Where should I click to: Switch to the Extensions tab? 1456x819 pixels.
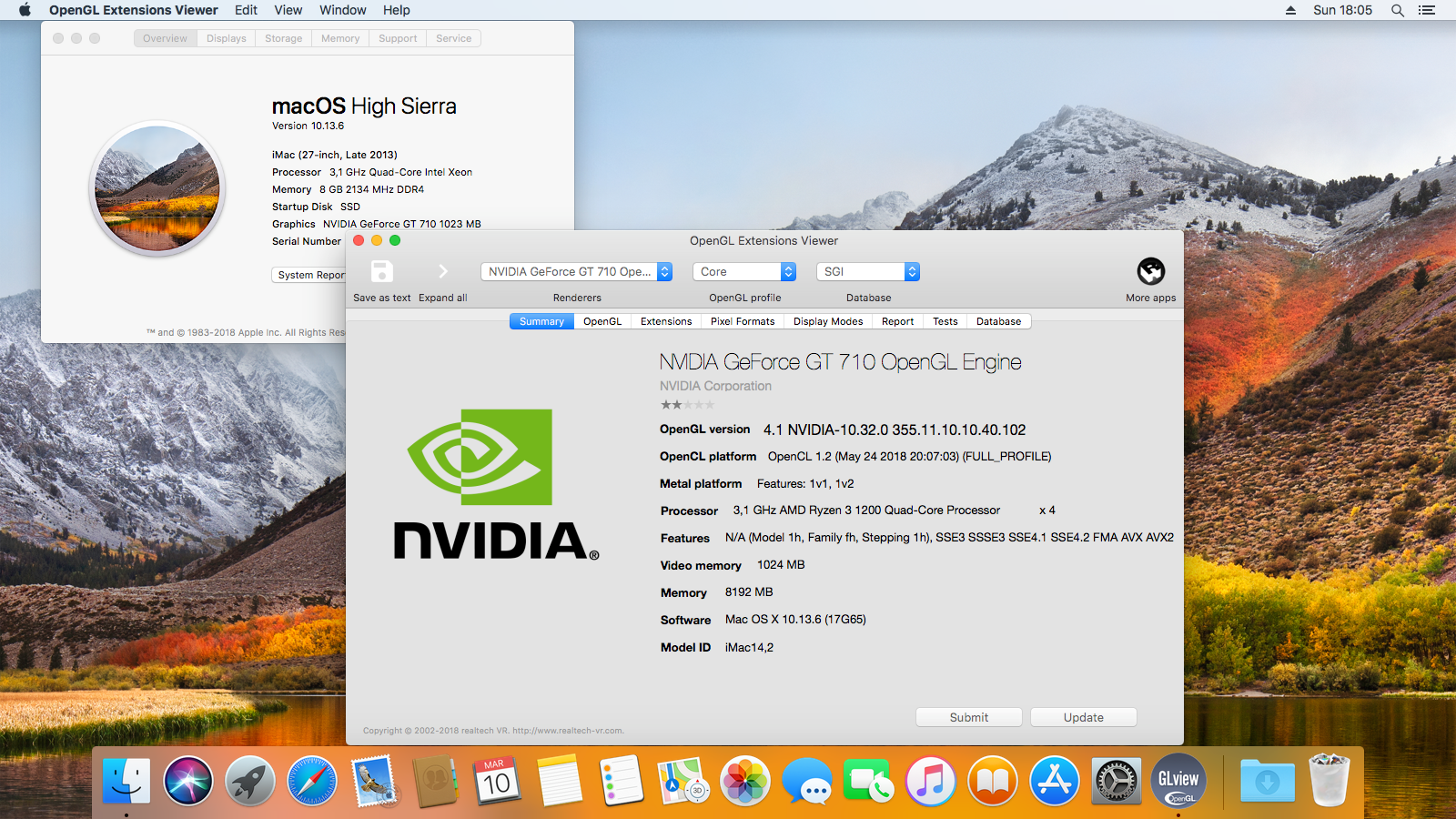pyautogui.click(x=666, y=321)
